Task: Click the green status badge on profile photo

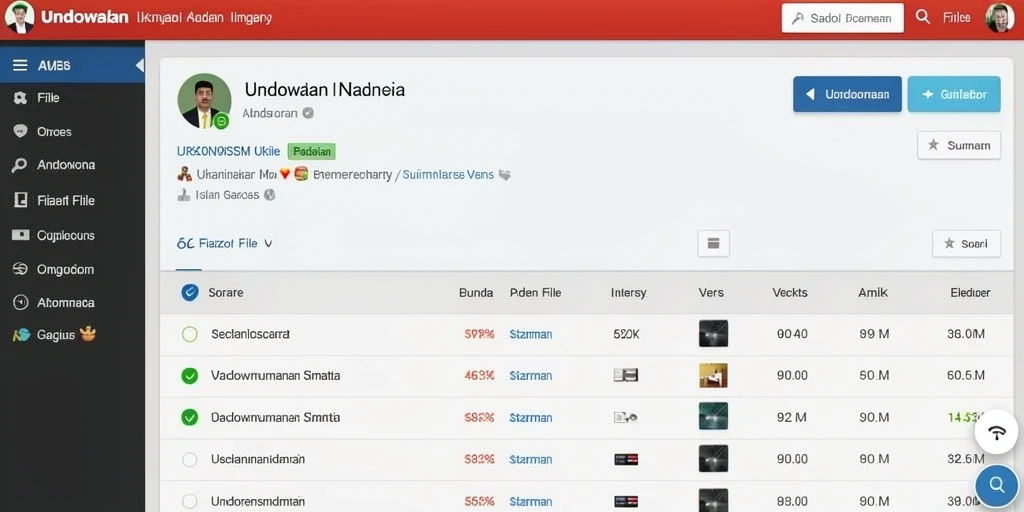Action: (221, 121)
